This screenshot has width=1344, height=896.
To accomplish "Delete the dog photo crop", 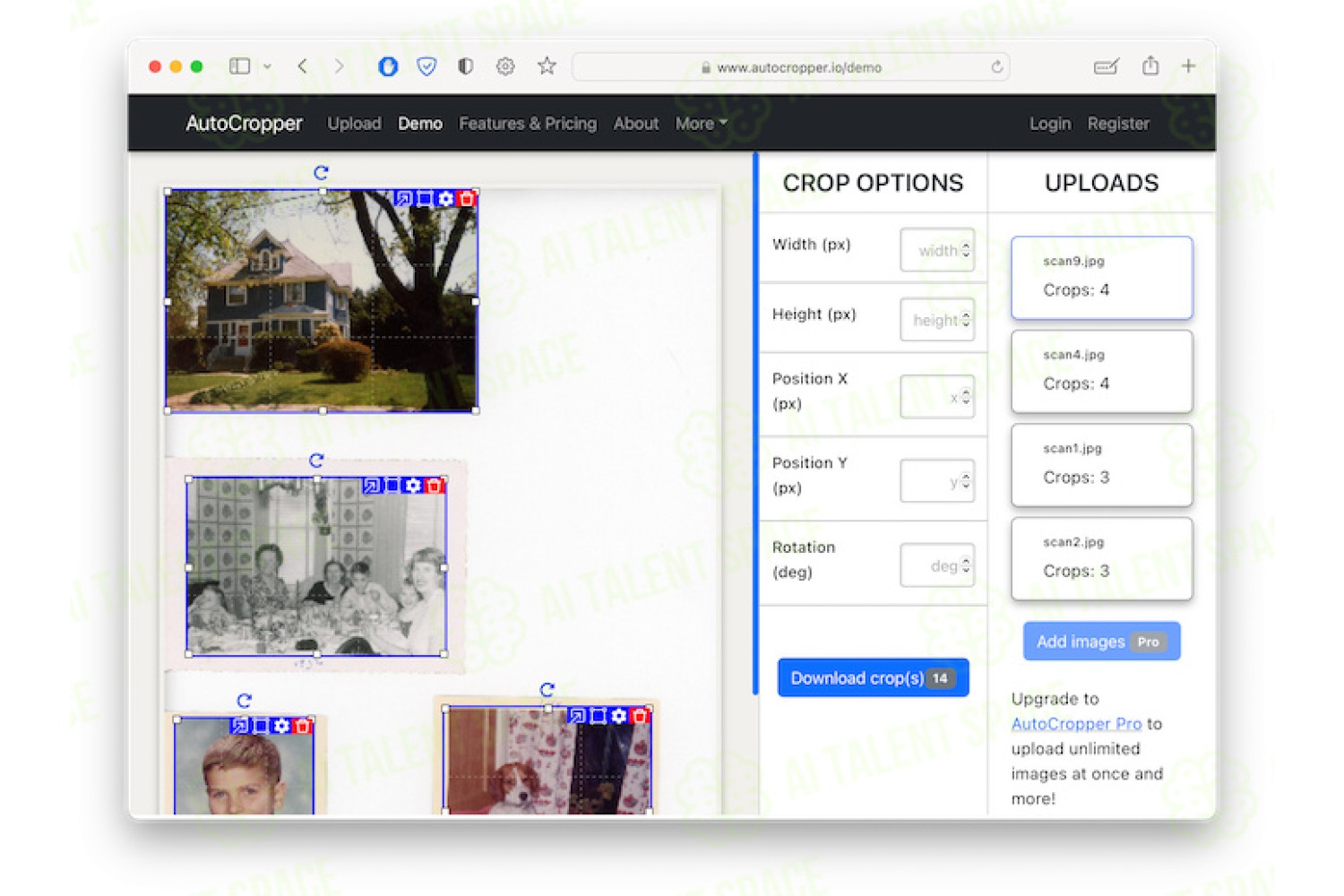I will (640, 715).
